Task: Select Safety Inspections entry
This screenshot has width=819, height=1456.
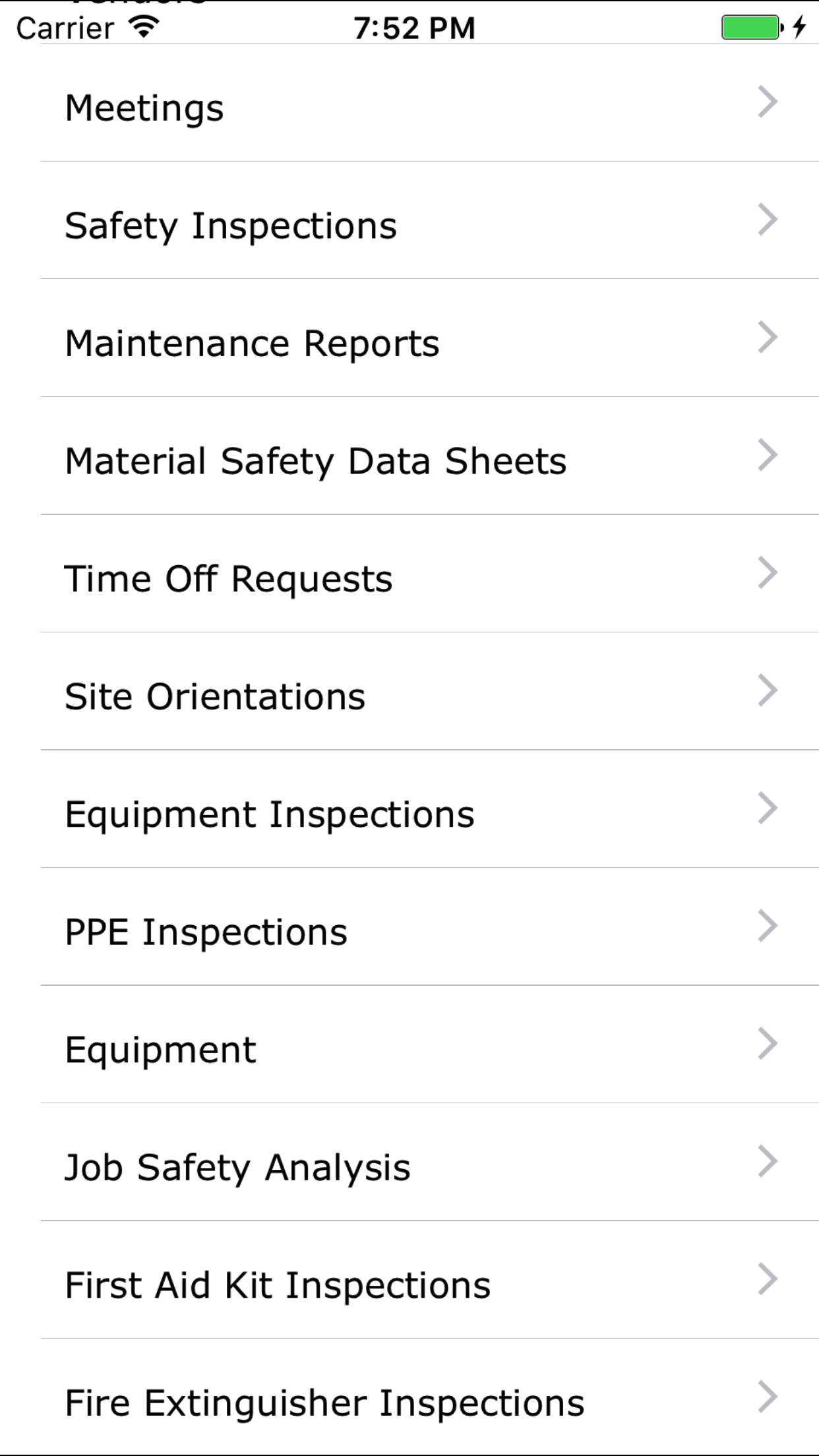Action: [x=231, y=226]
